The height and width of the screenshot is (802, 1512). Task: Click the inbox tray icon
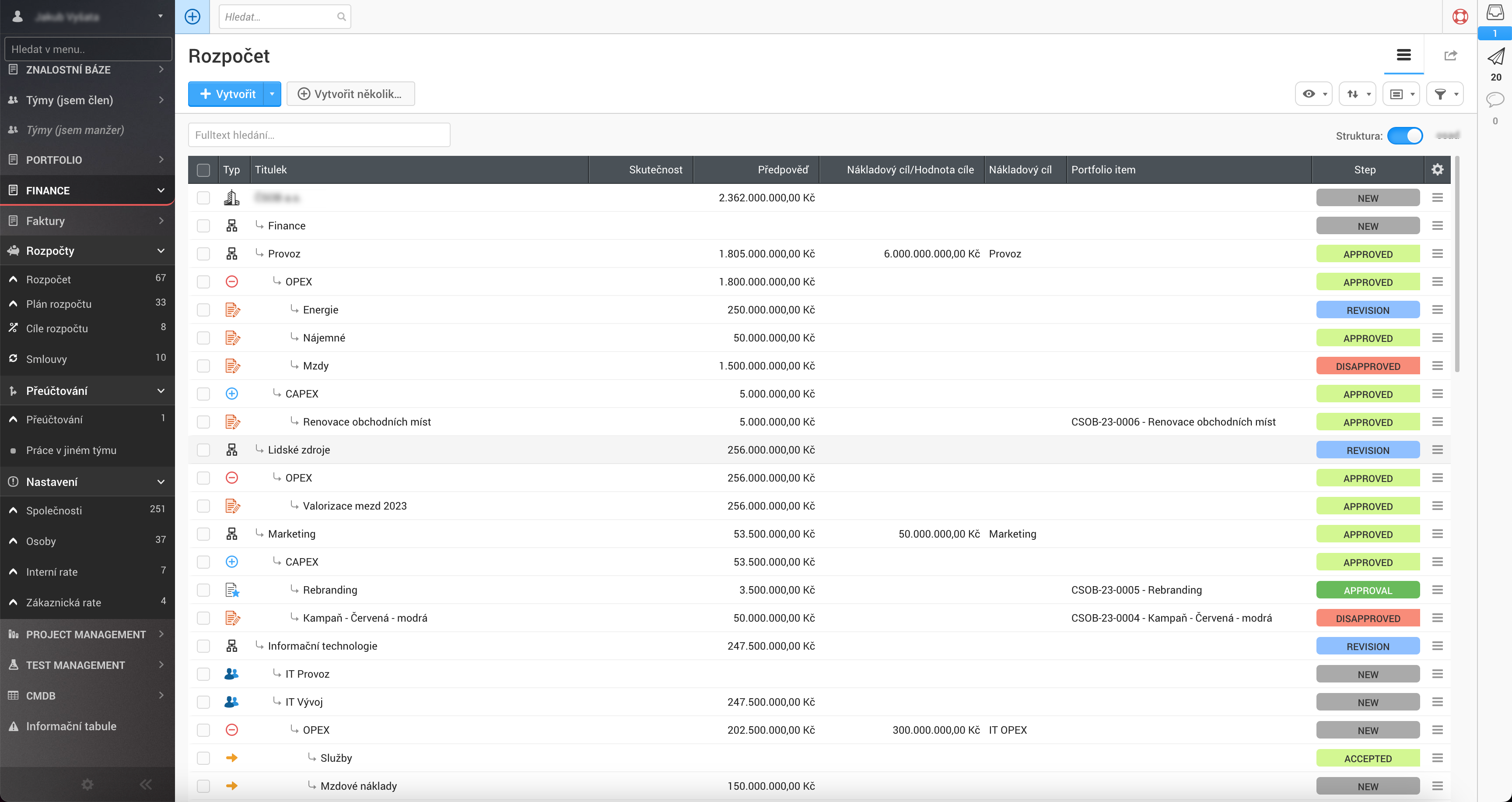1495,12
